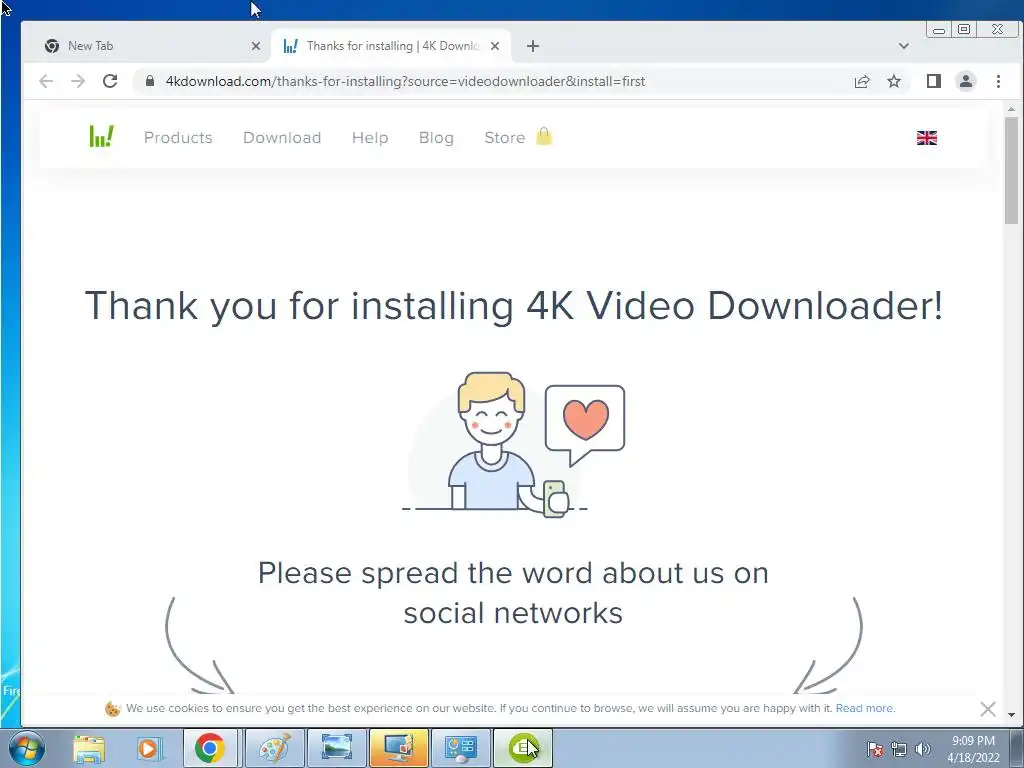
Task: Close the Thanks for installing tab
Action: coord(495,46)
